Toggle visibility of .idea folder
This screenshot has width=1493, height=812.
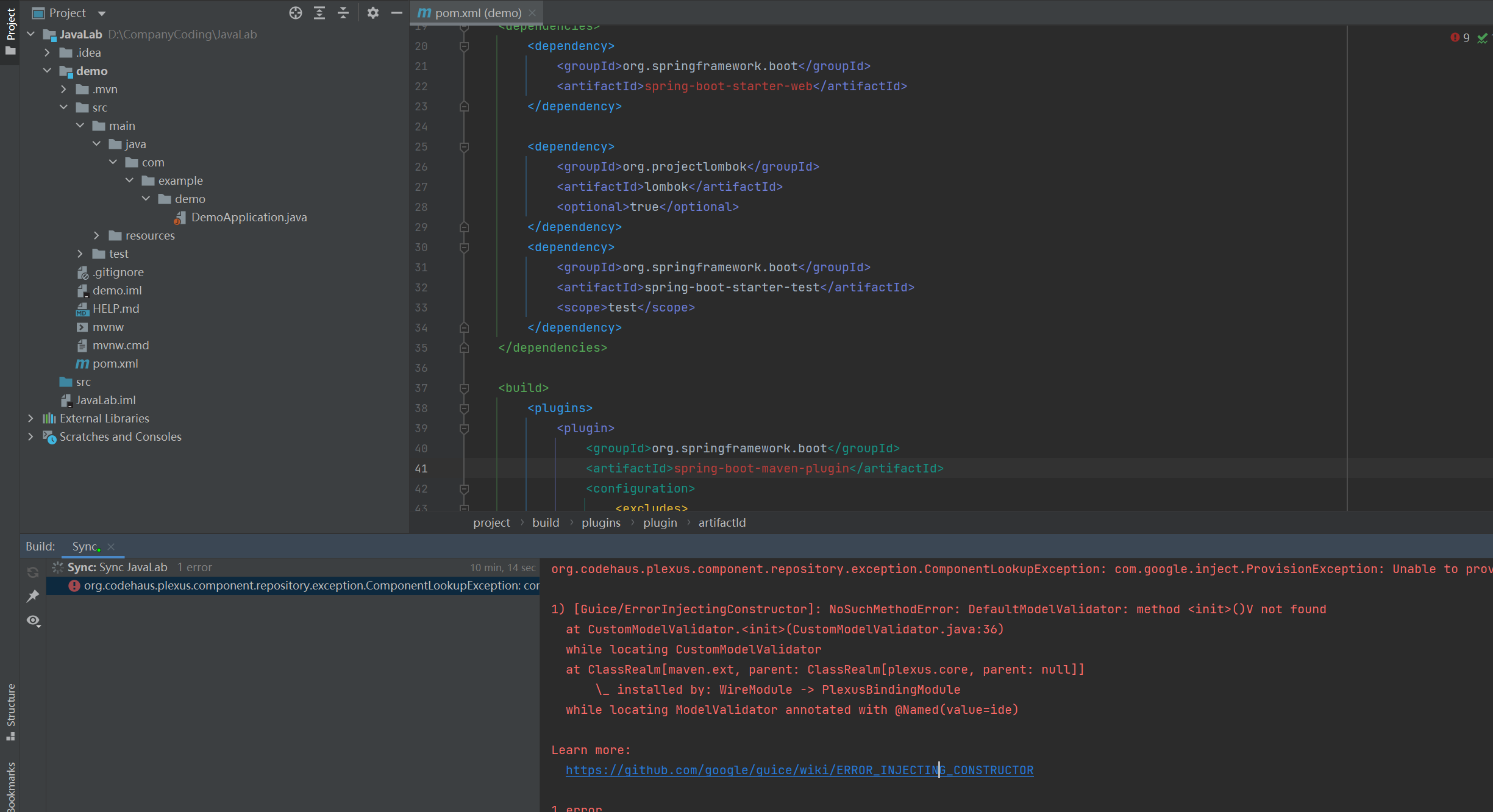64,52
